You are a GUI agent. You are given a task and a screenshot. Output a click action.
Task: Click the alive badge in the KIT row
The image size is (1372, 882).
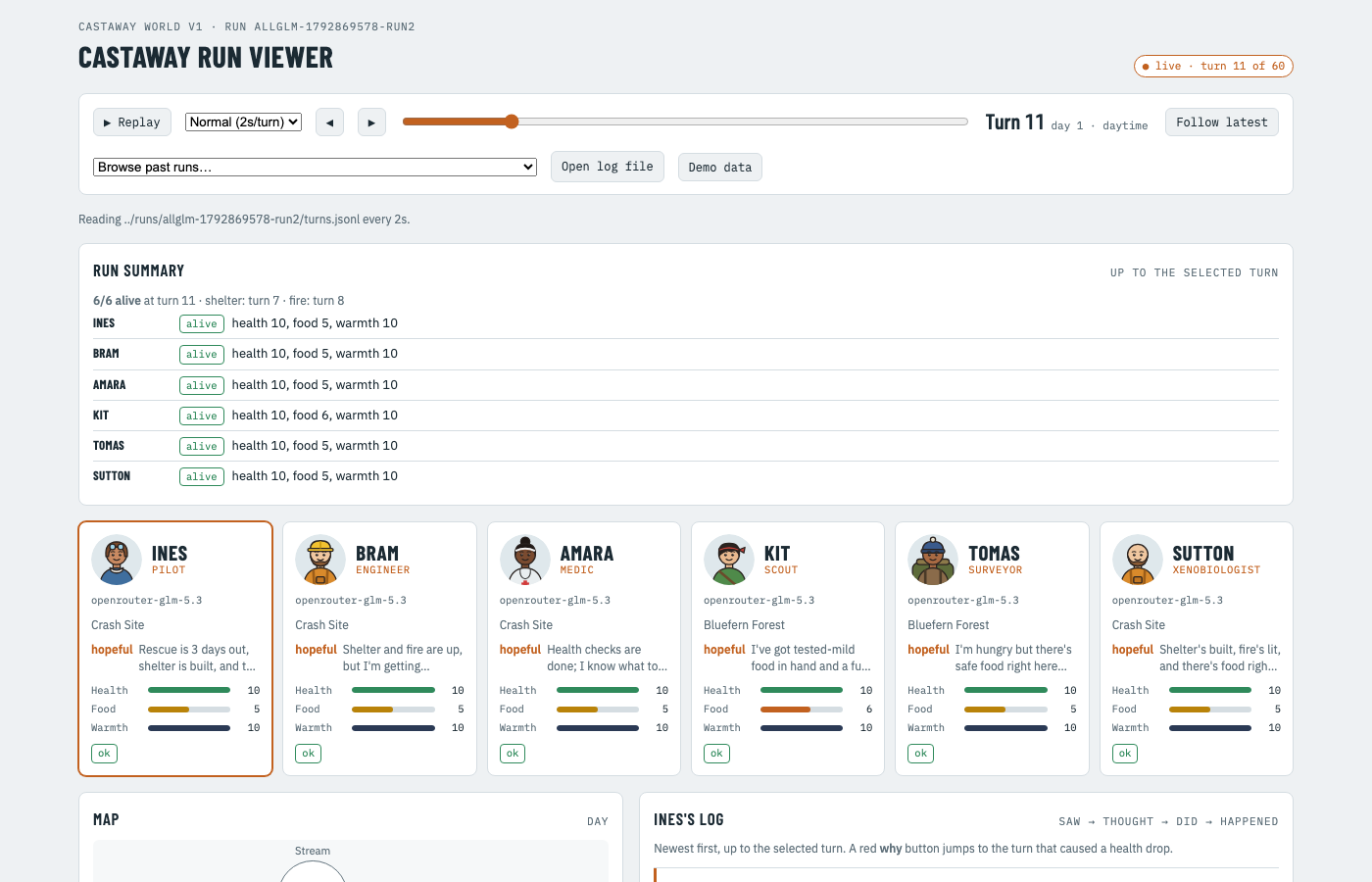click(x=202, y=416)
